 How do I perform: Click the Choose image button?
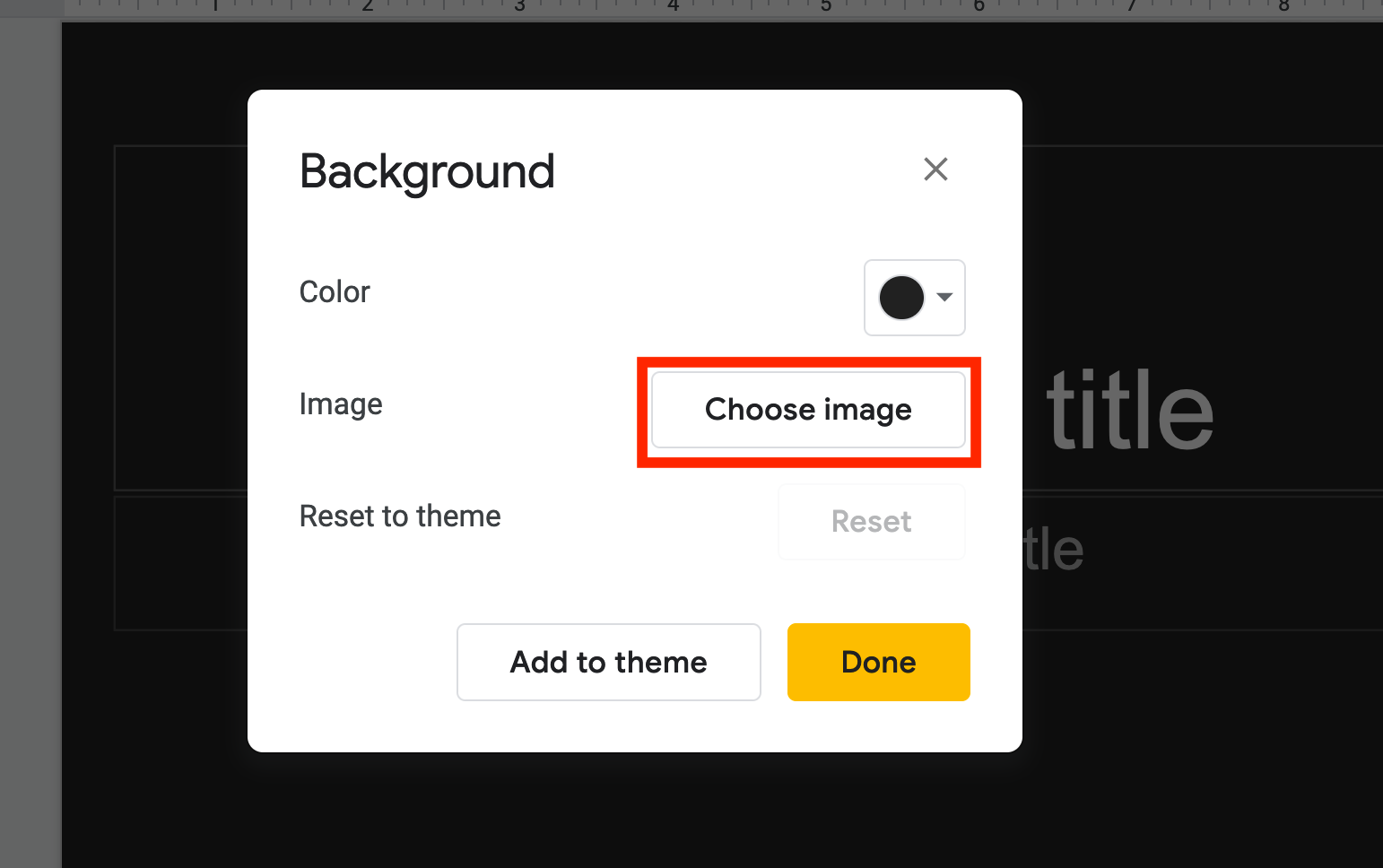[808, 410]
